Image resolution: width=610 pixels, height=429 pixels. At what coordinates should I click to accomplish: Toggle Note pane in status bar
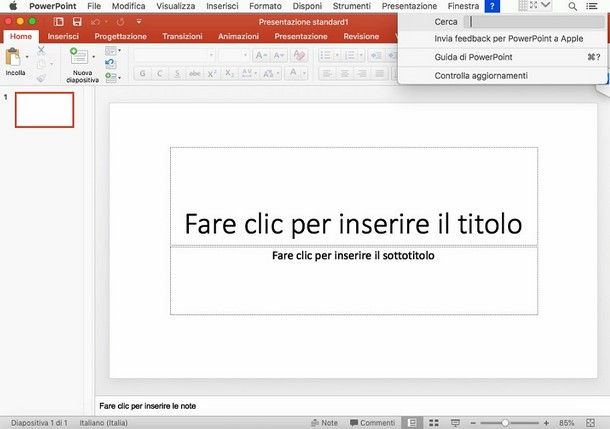(324, 423)
